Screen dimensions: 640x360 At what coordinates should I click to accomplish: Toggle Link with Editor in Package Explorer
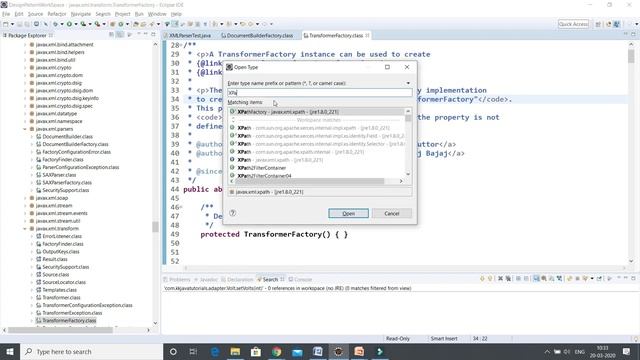click(120, 35)
